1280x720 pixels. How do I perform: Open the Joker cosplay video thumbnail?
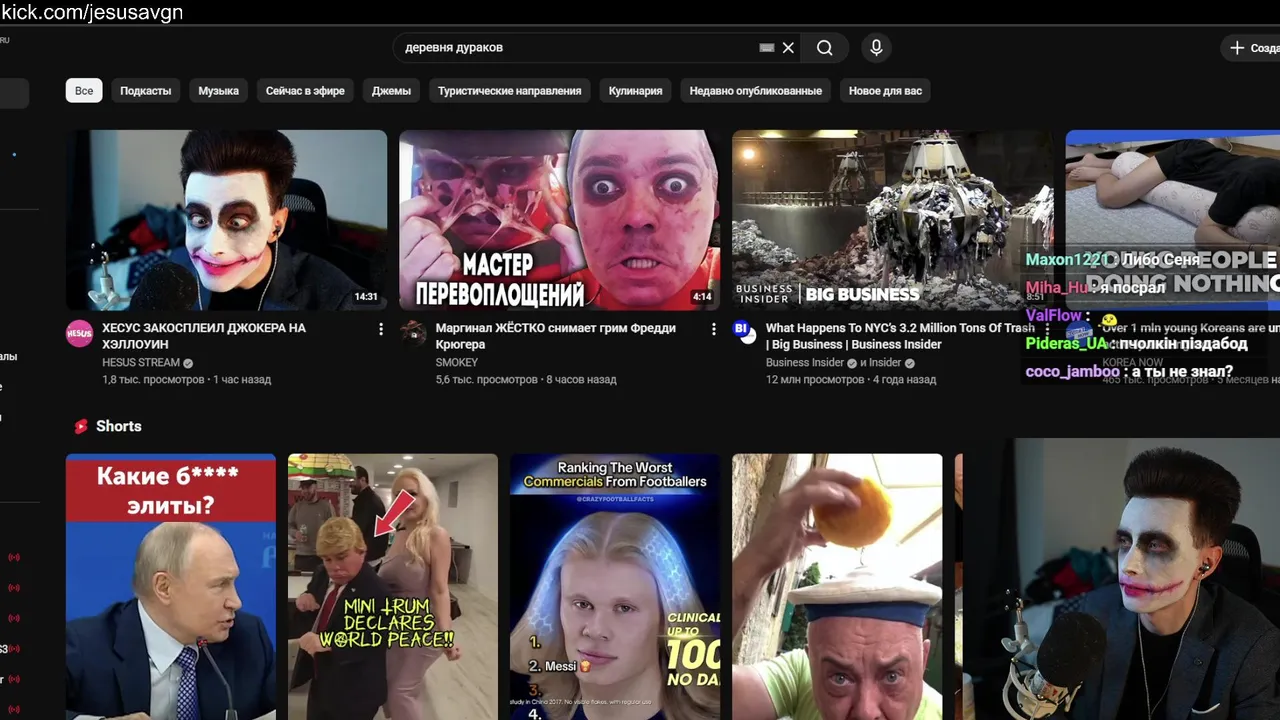(x=226, y=220)
